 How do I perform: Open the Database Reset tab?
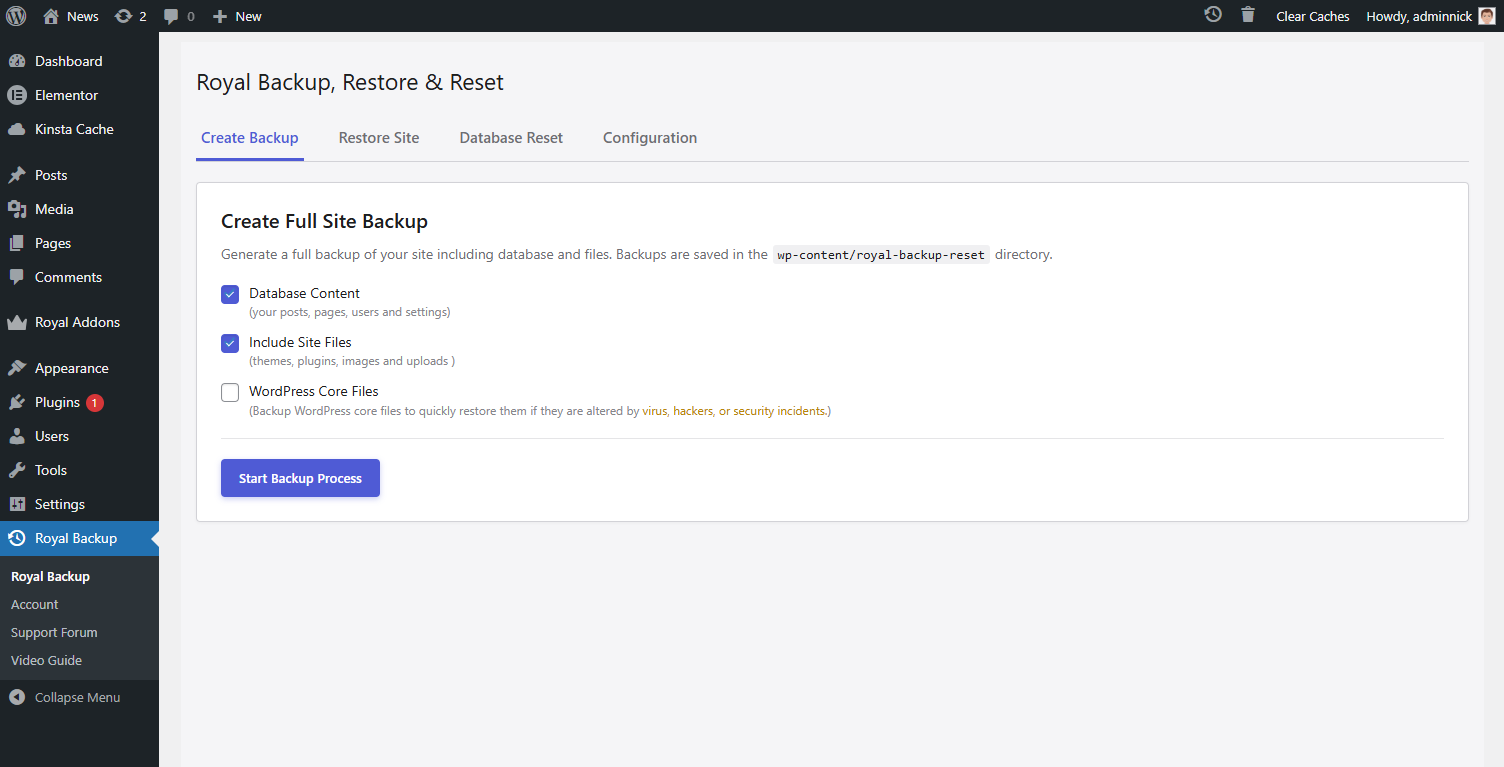coord(511,138)
